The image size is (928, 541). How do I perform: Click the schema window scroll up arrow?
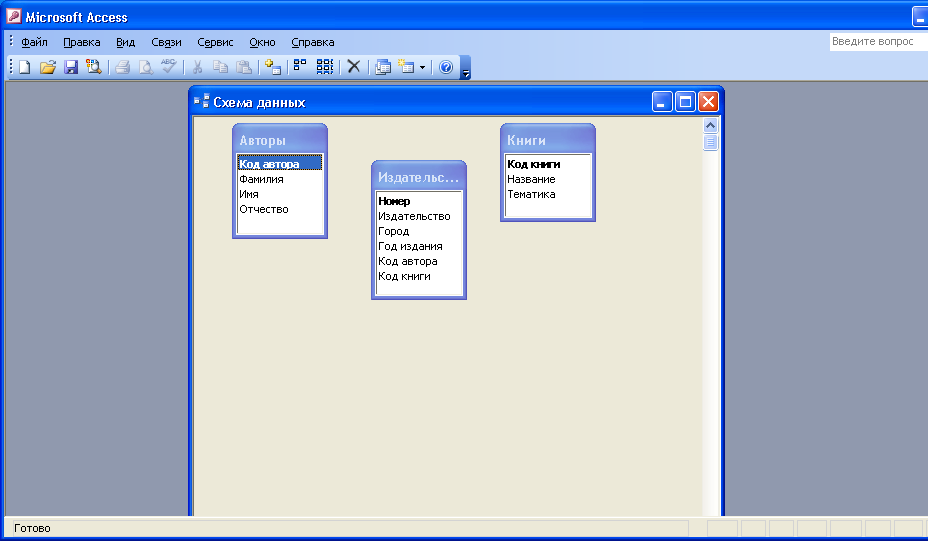710,125
